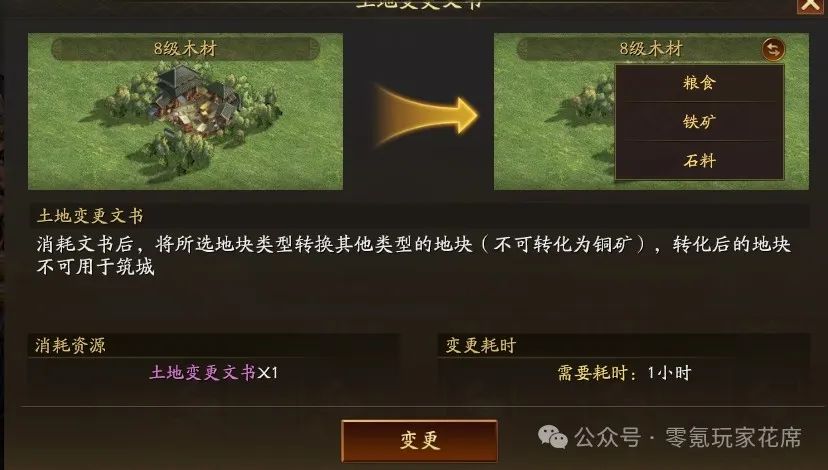Click the description text about 铜矿 restriction
The height and width of the screenshot is (470, 828).
click(x=414, y=256)
